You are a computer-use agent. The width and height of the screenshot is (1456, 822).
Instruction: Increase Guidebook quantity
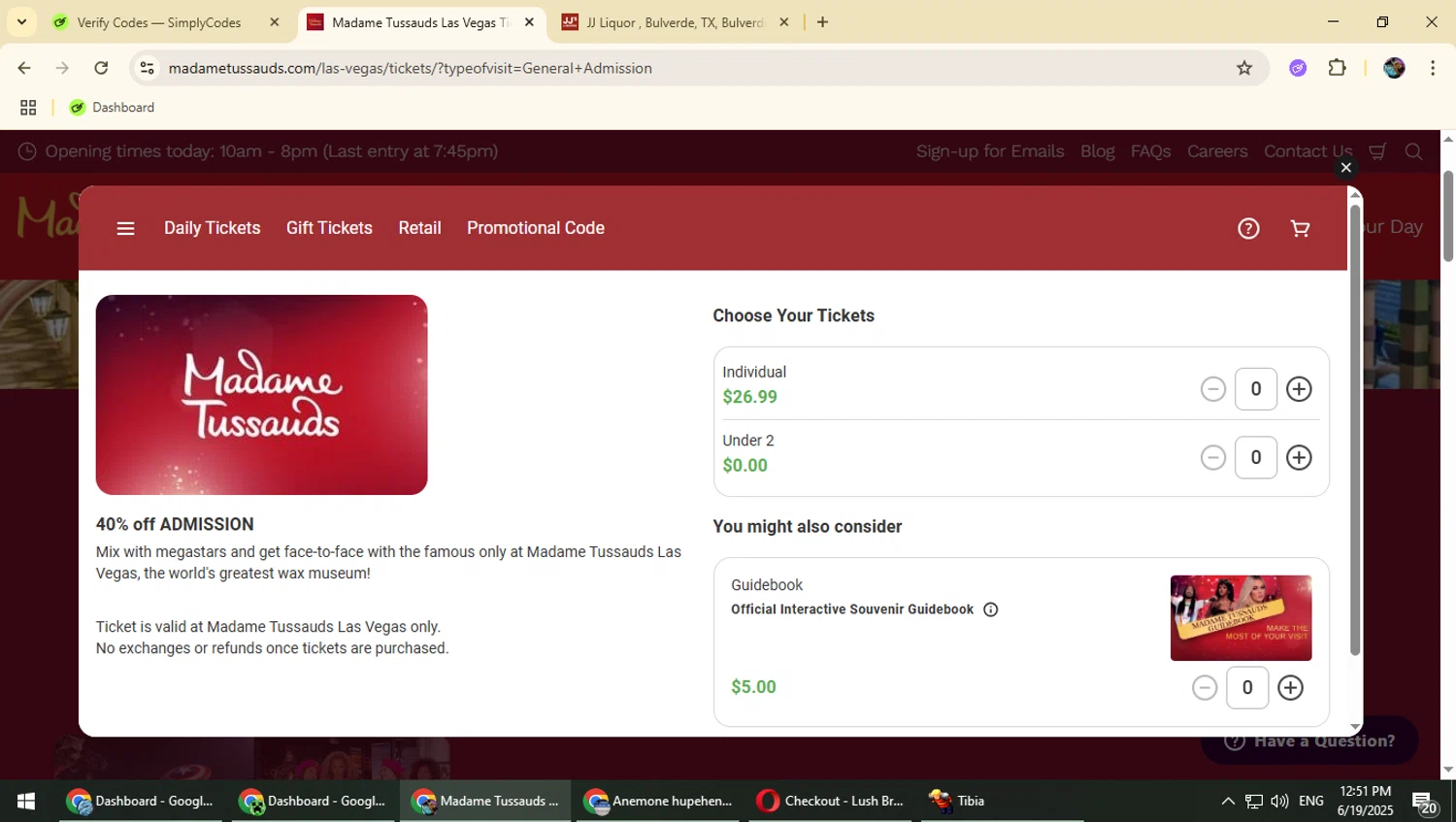tap(1290, 687)
